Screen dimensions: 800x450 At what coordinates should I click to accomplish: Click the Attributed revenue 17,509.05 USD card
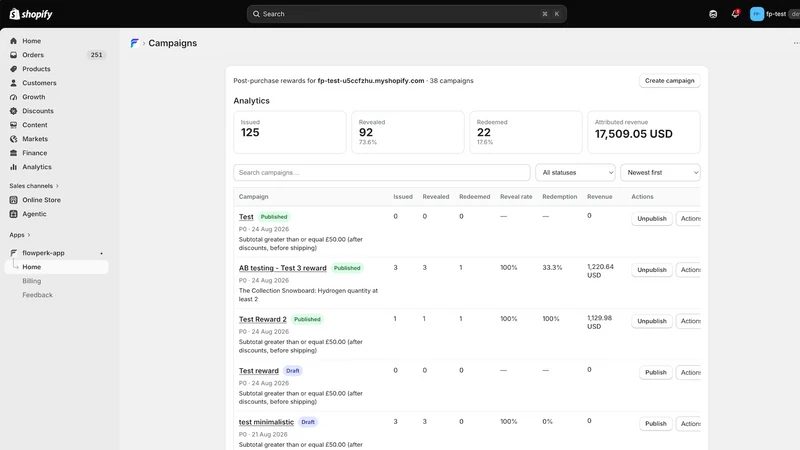click(644, 132)
